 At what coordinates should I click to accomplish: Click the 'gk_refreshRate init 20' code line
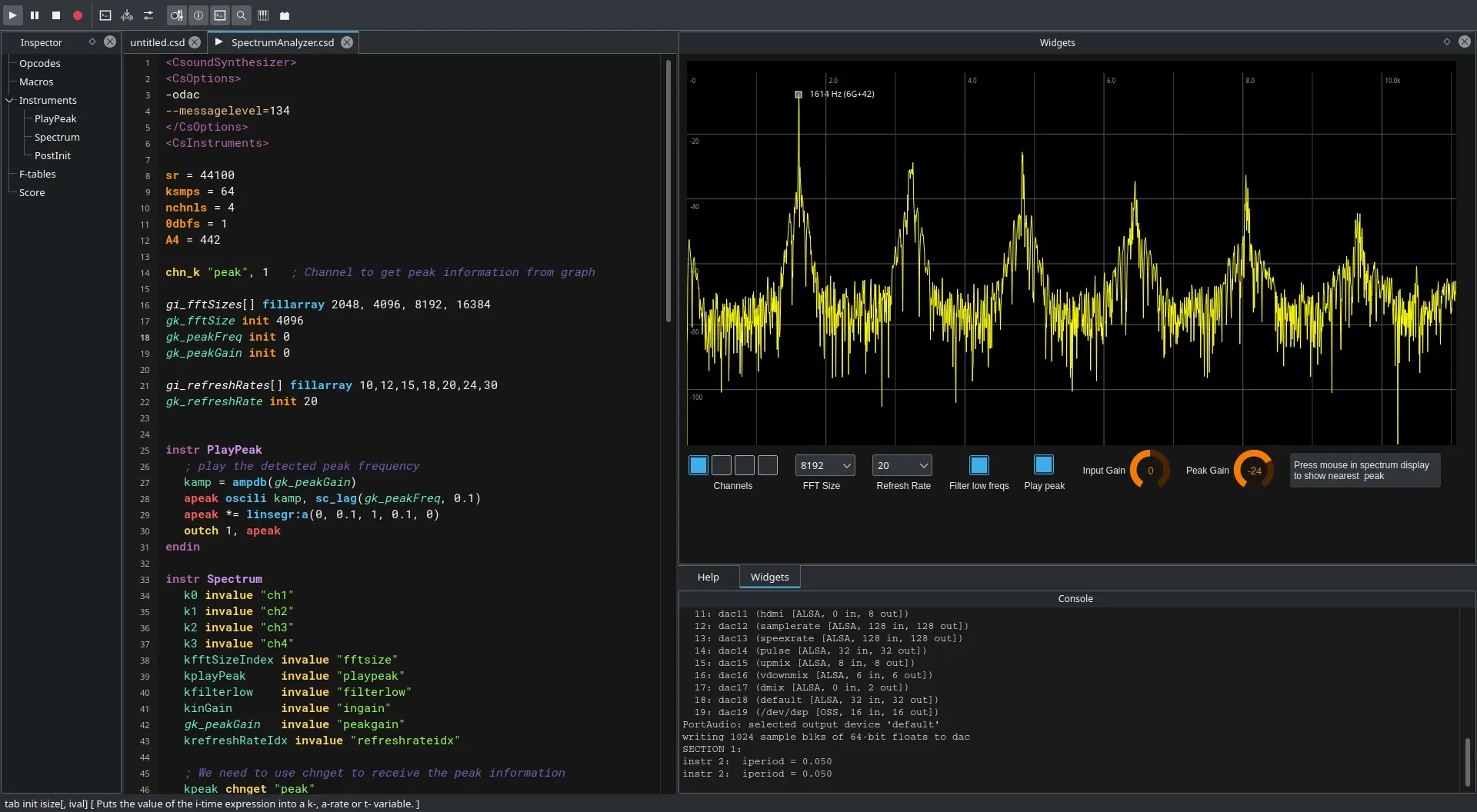click(242, 401)
